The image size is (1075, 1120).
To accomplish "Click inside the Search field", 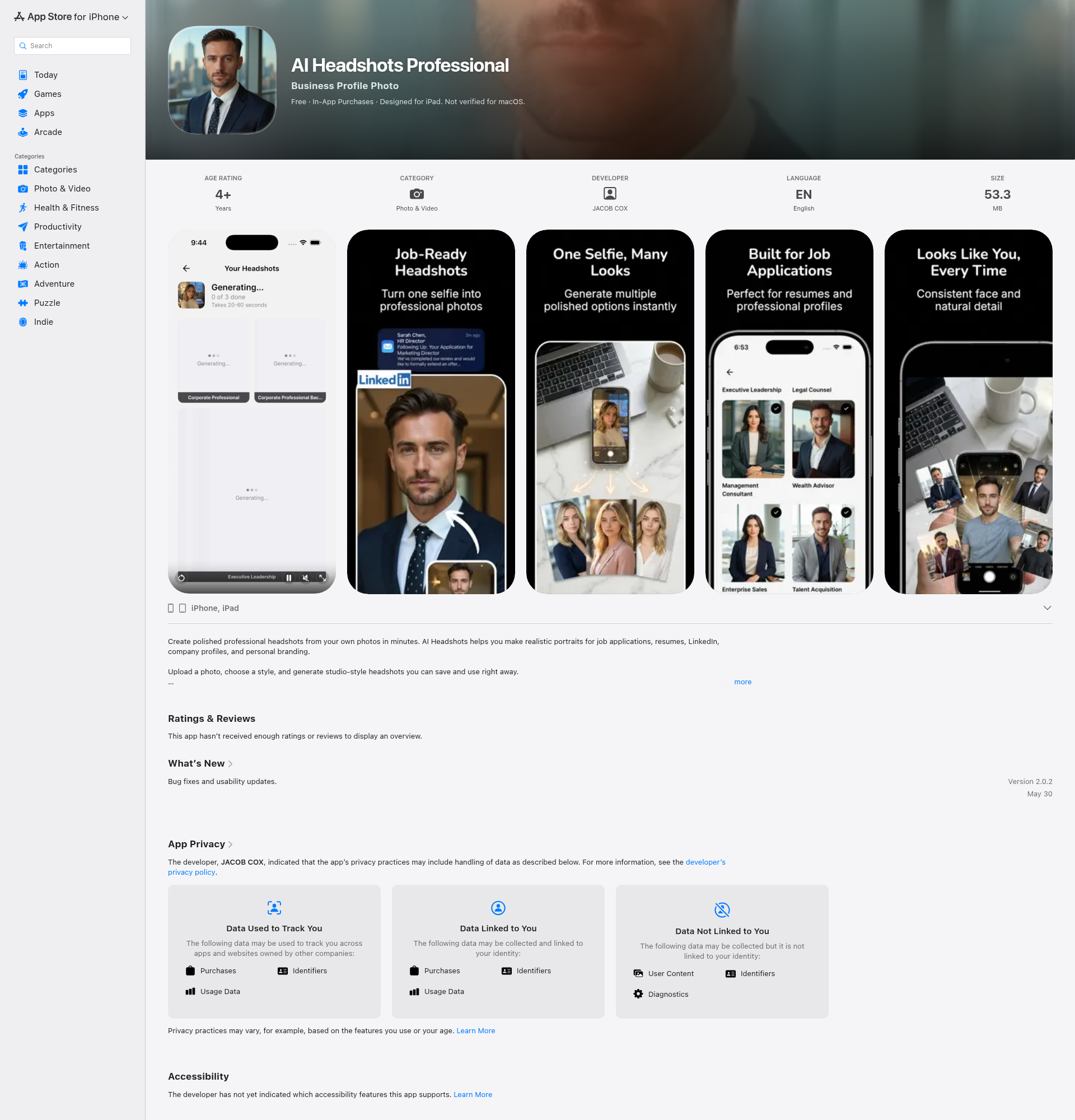I will pos(73,46).
